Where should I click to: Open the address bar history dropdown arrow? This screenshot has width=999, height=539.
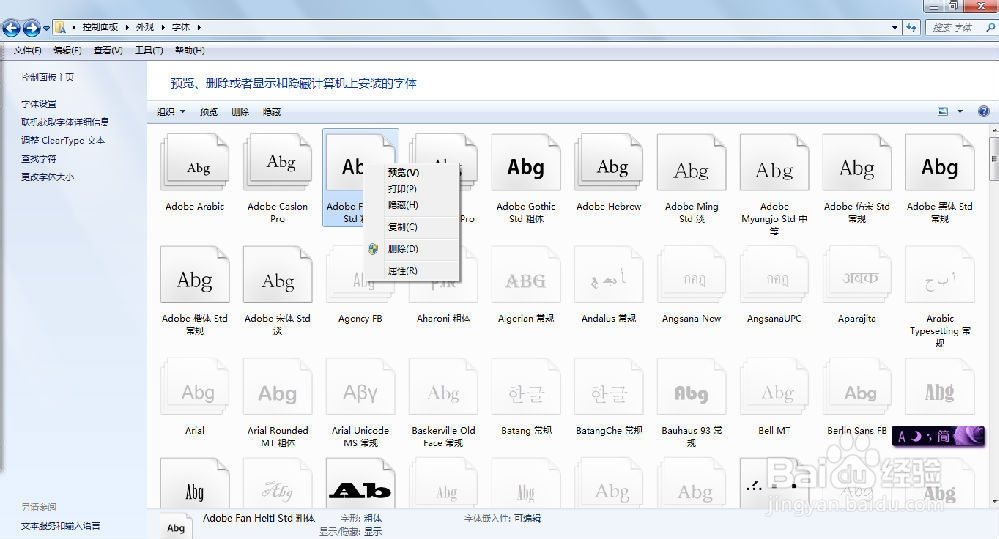[895, 27]
